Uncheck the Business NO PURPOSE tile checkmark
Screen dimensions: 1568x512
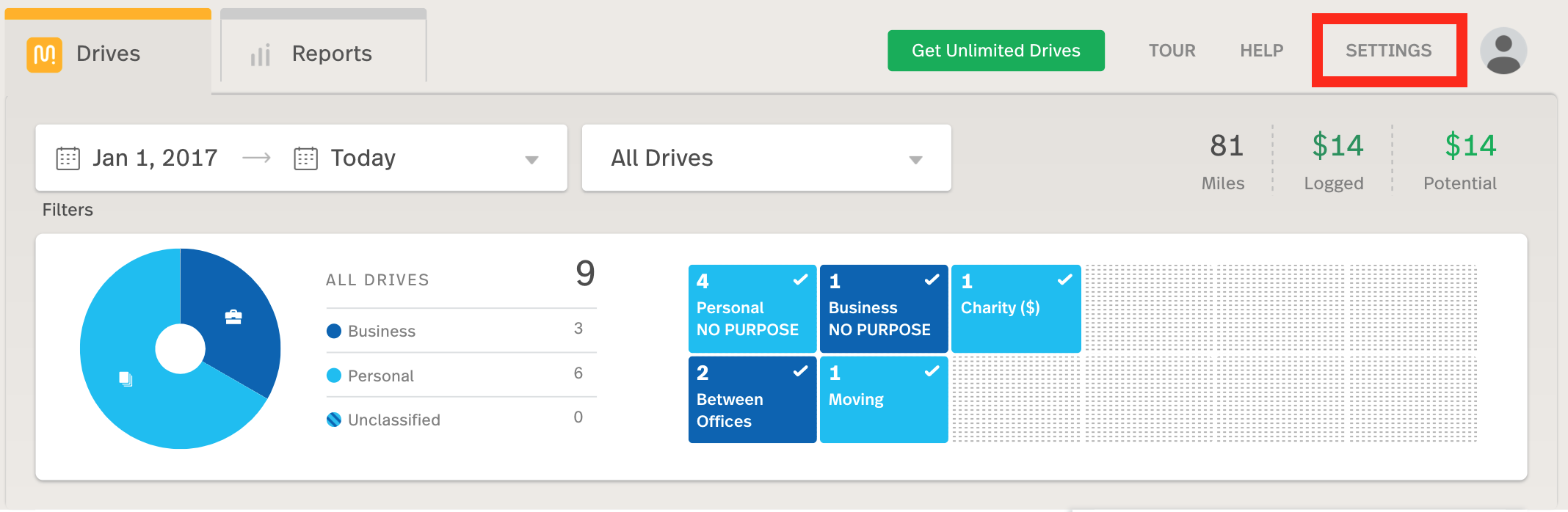[x=932, y=279]
